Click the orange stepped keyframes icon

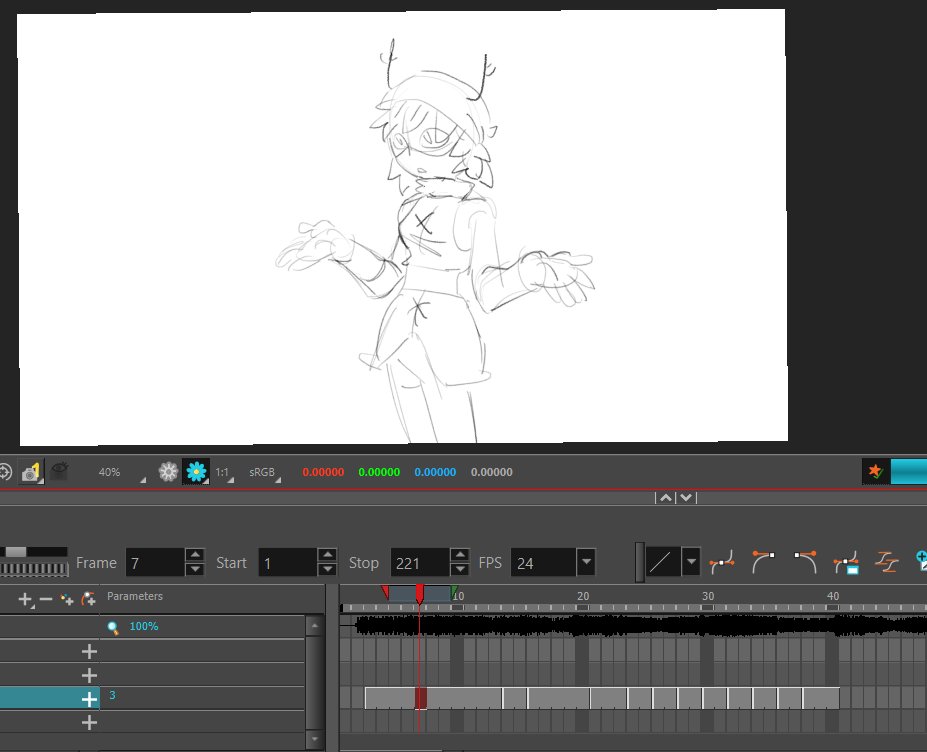887,562
